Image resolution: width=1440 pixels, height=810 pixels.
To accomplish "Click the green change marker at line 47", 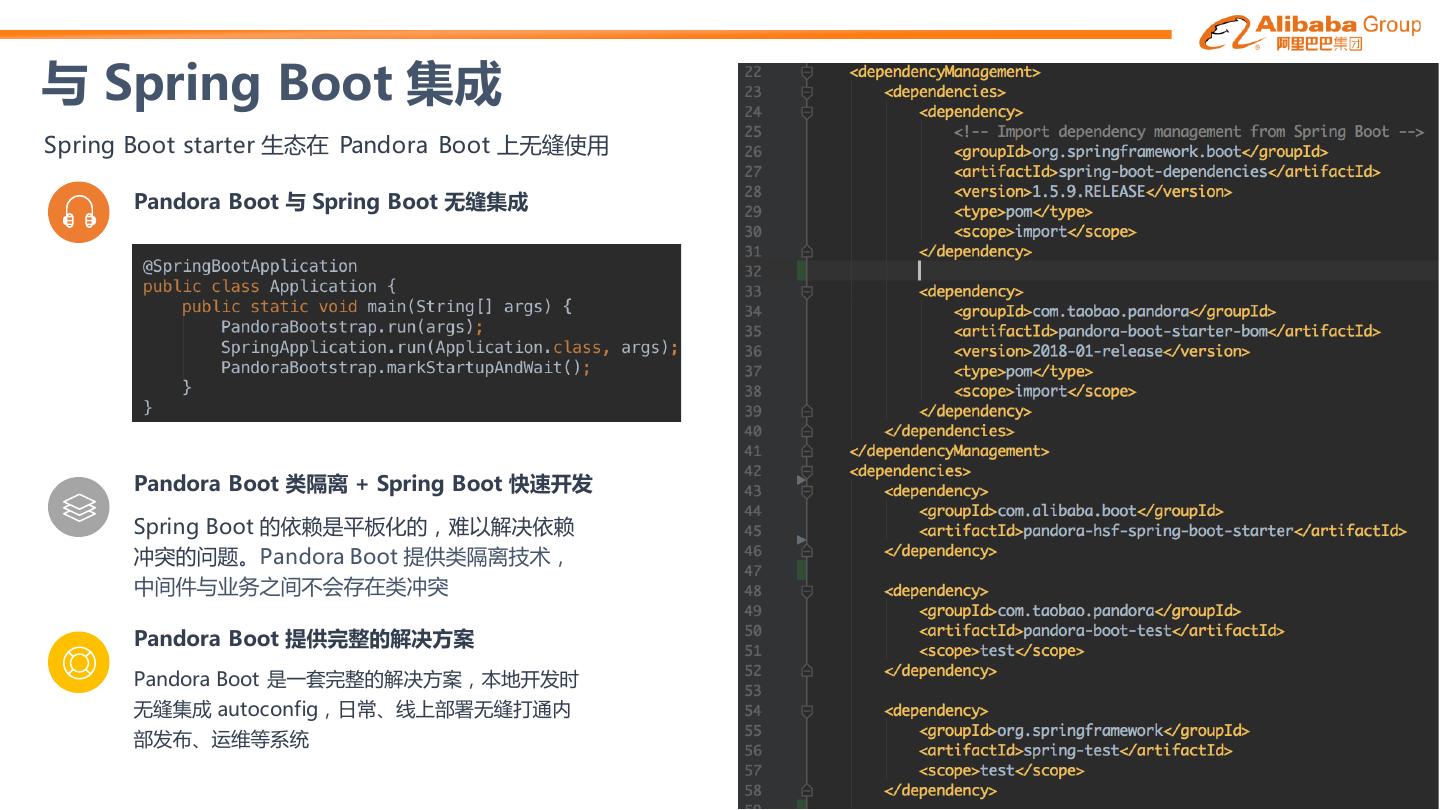I will [x=802, y=570].
